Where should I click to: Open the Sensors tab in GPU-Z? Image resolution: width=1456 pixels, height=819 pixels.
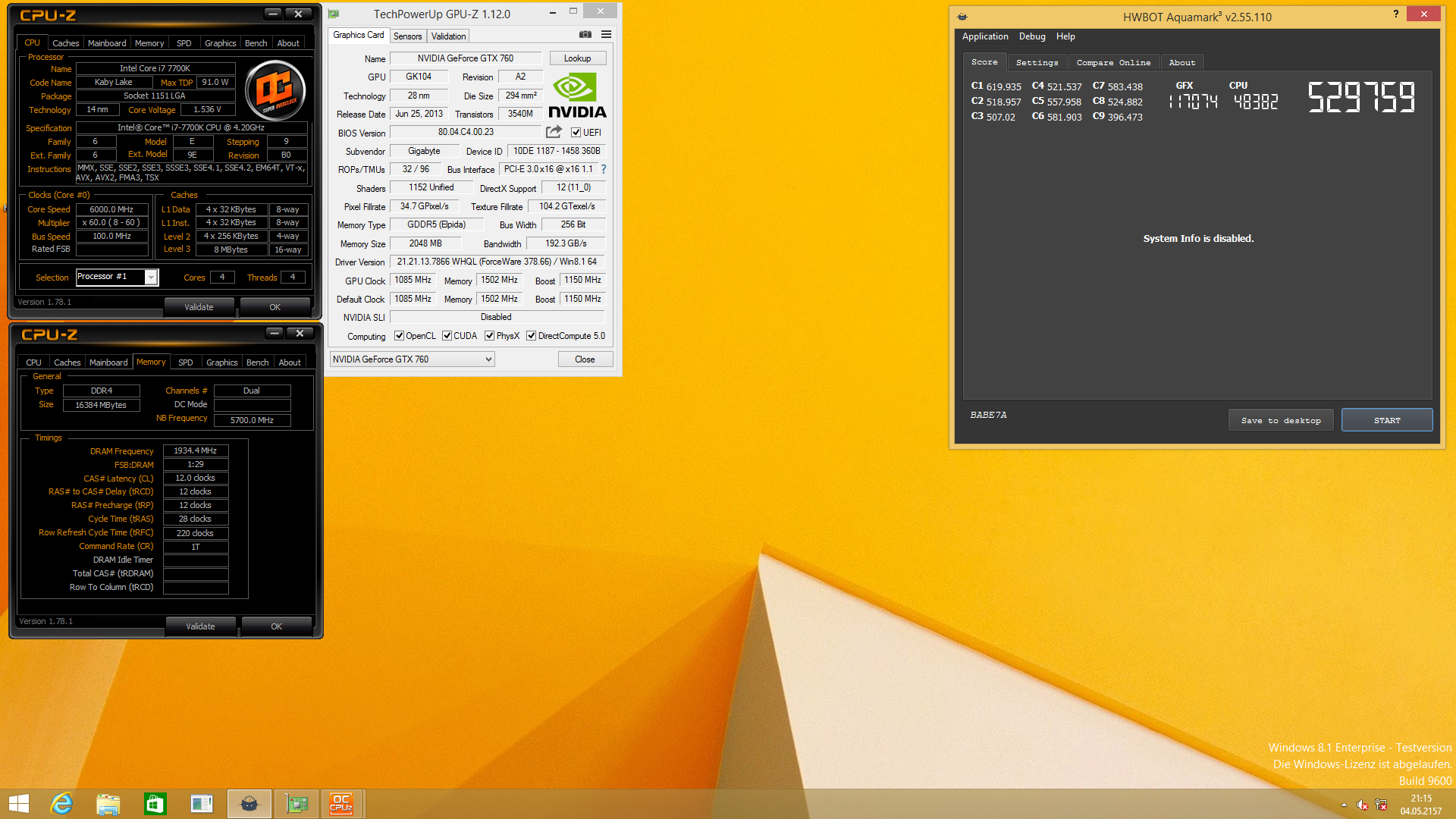point(408,36)
